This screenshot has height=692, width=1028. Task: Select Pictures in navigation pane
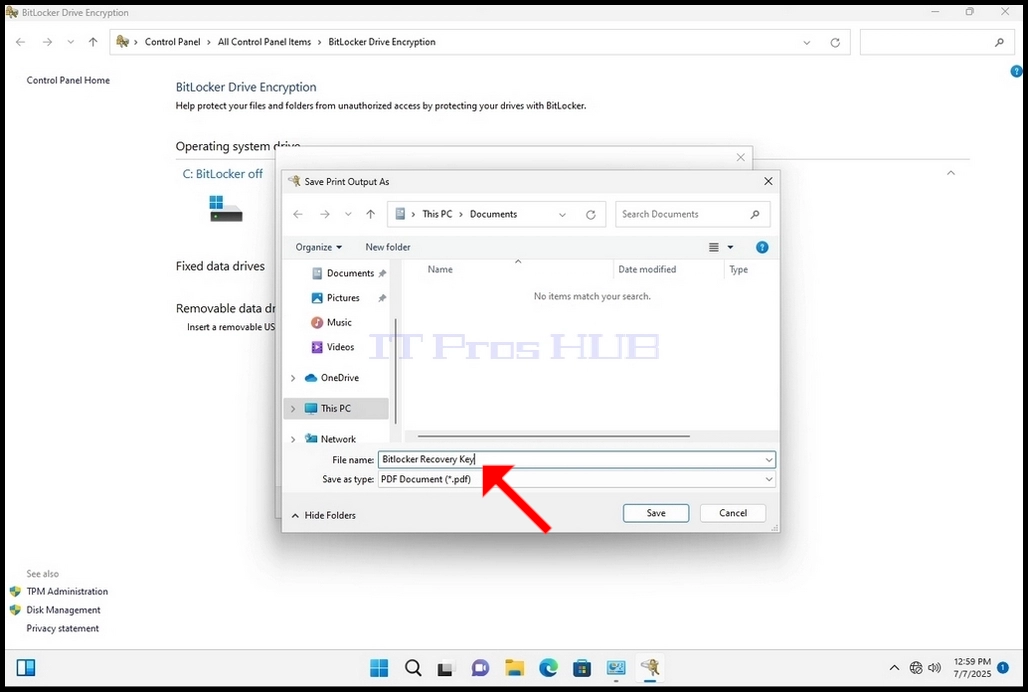[343, 298]
